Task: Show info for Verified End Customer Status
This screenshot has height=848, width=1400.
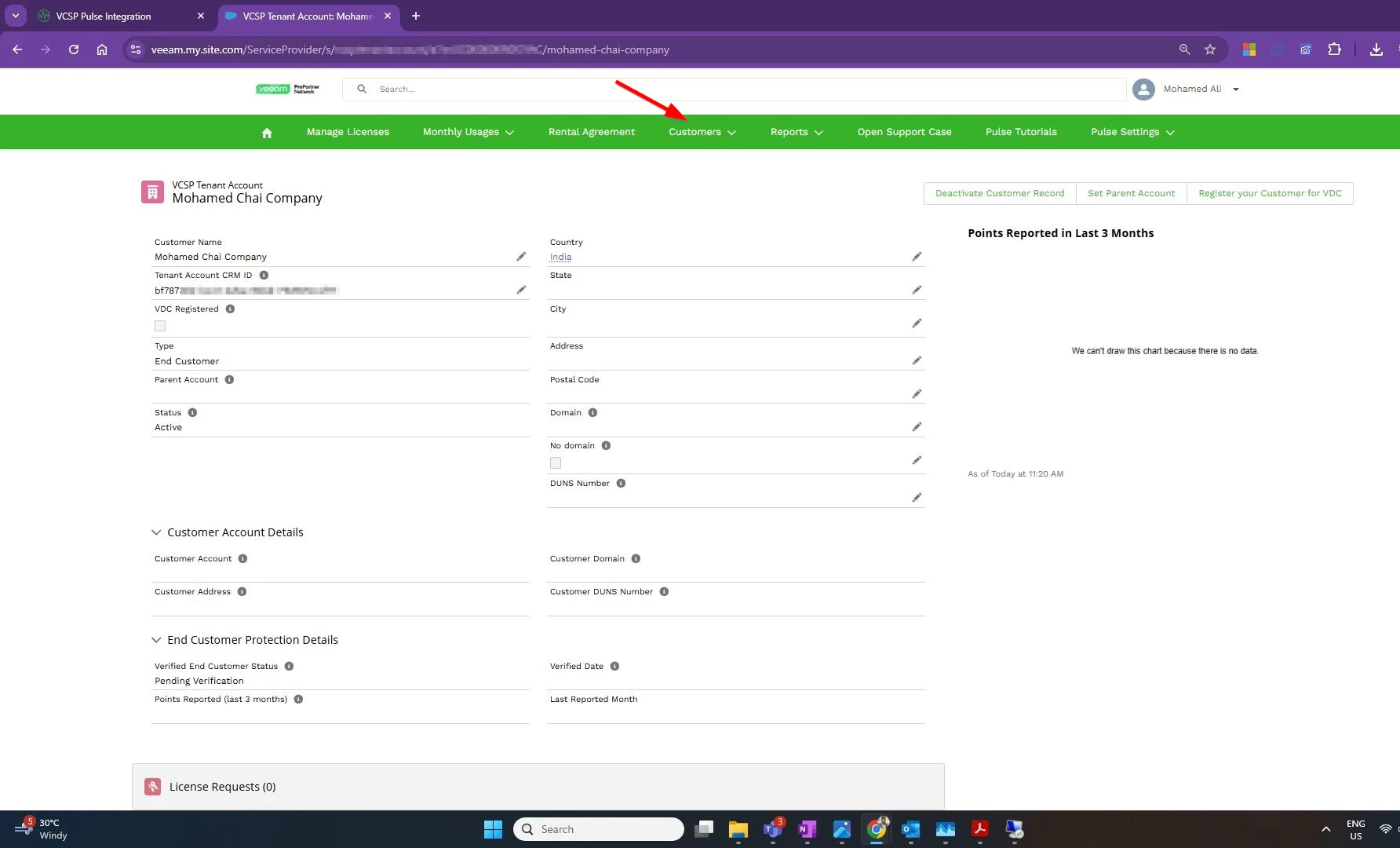Action: coord(289,667)
